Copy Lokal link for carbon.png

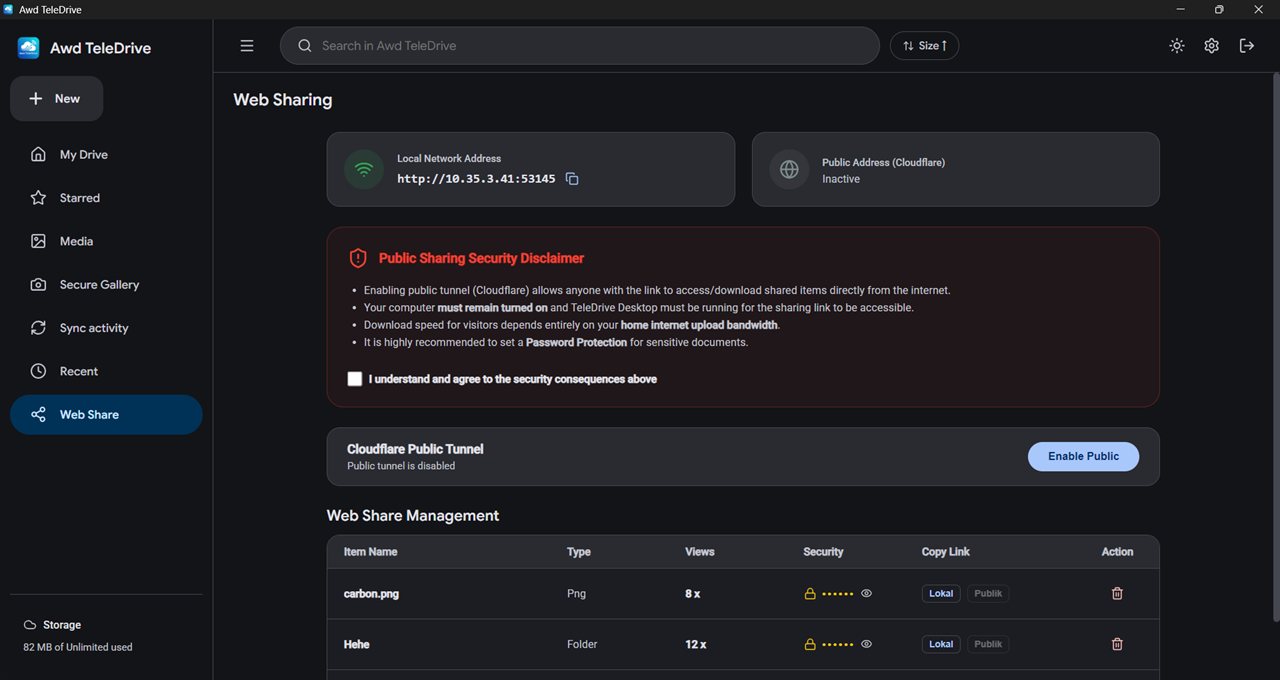pos(941,594)
